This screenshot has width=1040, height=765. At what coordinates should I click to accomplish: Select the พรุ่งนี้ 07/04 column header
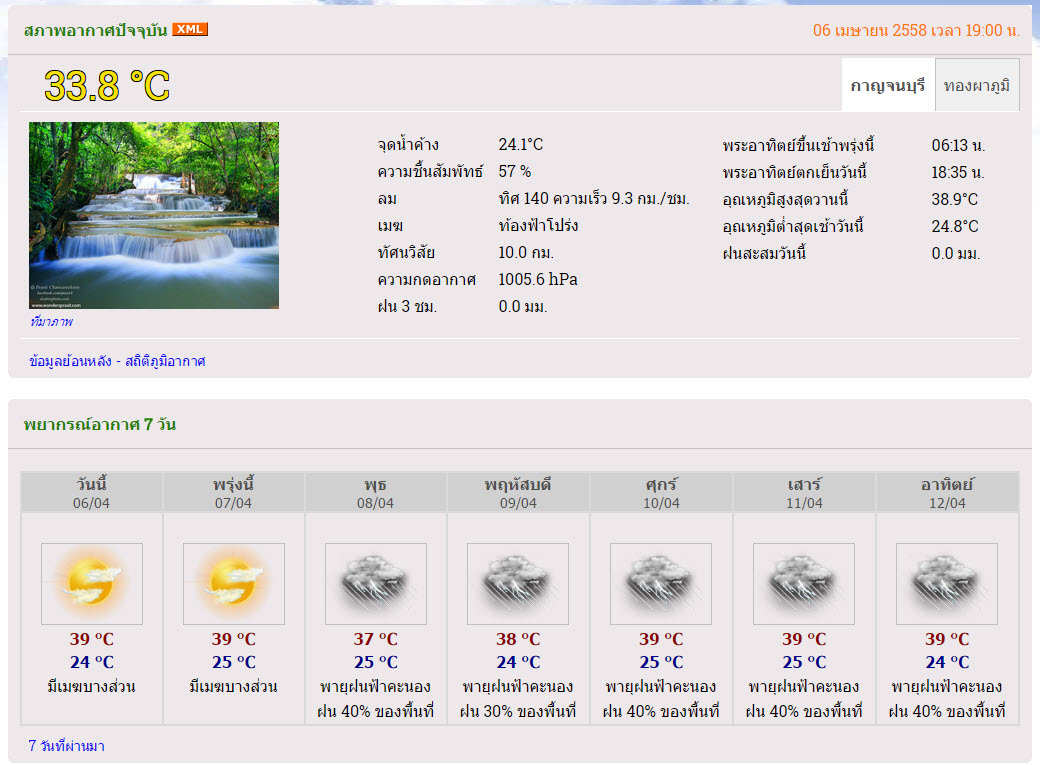coord(233,492)
